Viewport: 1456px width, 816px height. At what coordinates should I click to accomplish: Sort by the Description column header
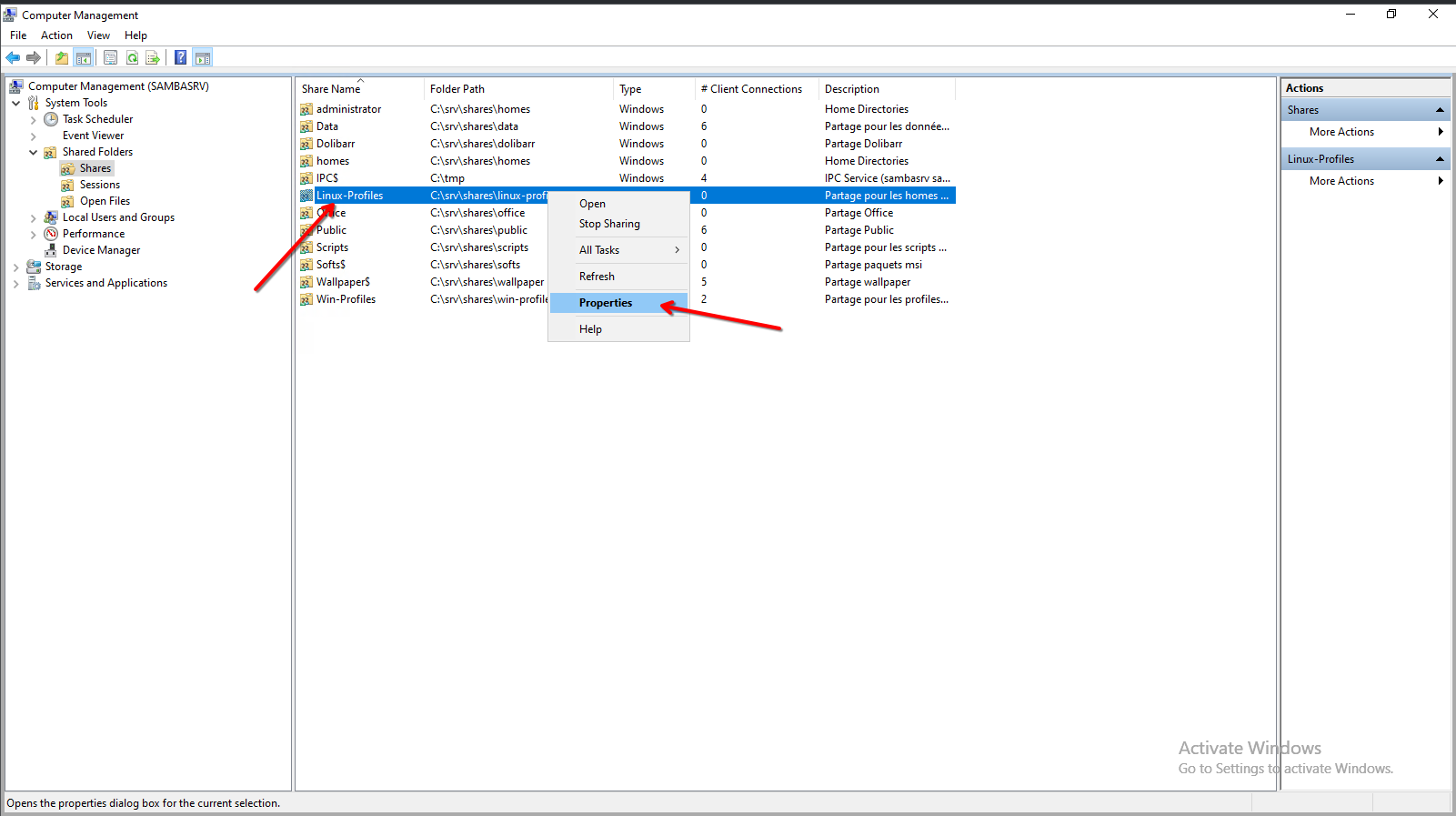[887, 89]
